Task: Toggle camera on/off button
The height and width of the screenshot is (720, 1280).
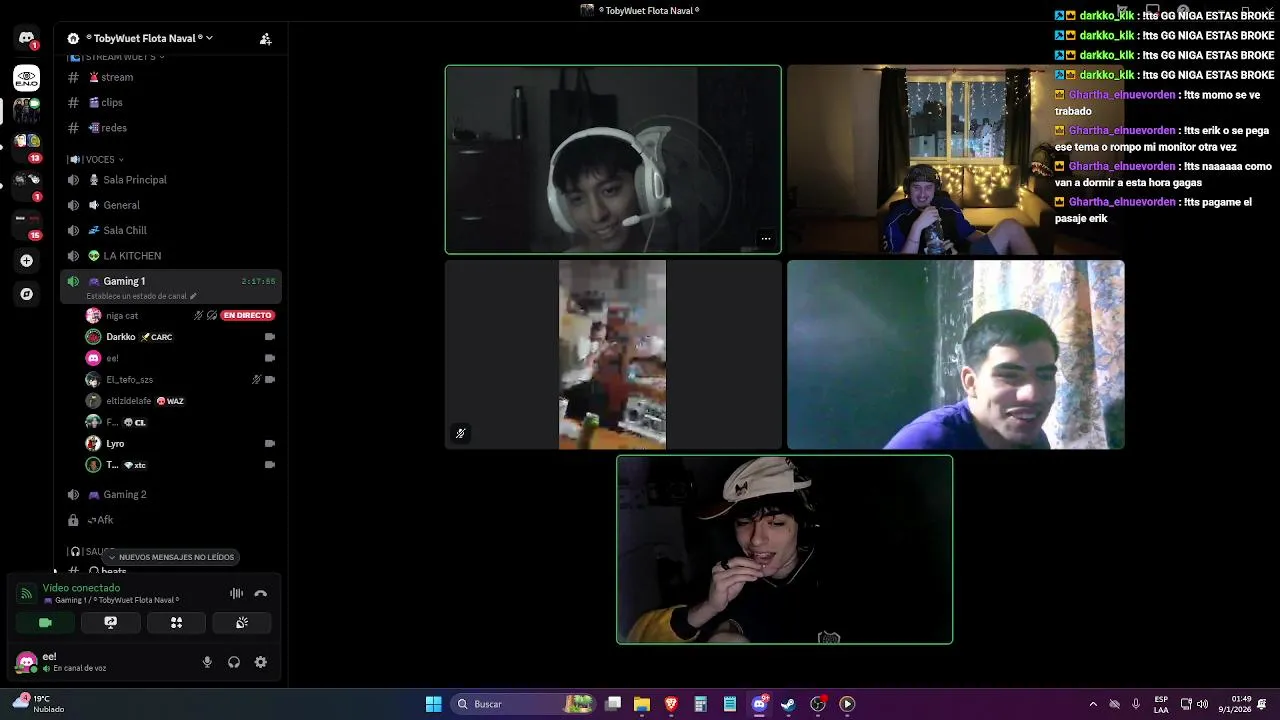Action: [x=44, y=623]
